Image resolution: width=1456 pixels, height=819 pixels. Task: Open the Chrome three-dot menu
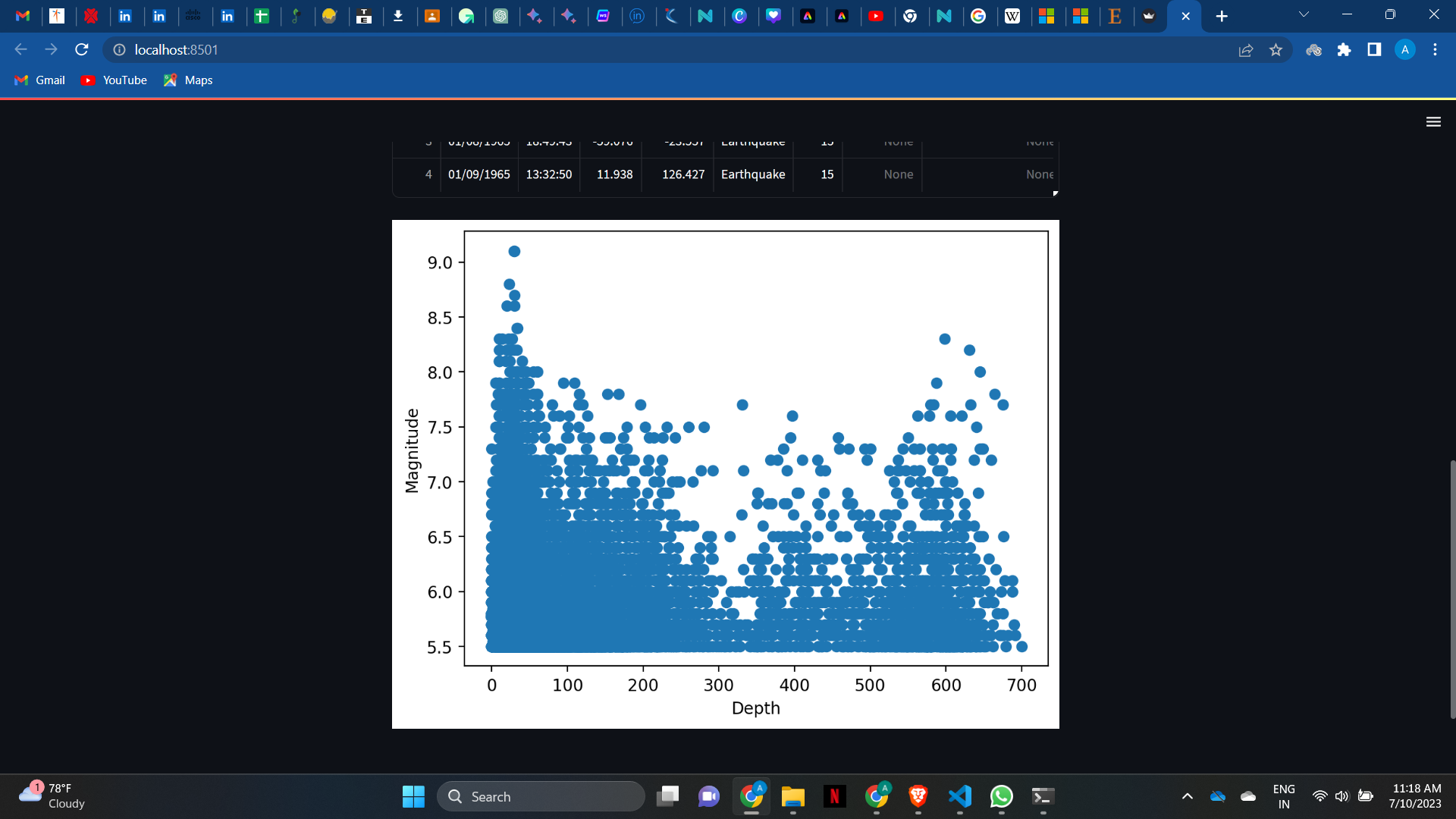pos(1435,49)
